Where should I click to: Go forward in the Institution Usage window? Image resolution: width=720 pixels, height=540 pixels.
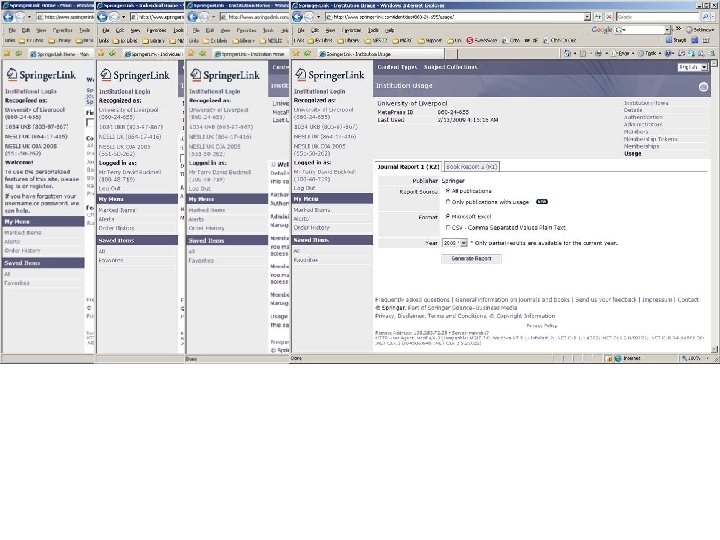309,17
